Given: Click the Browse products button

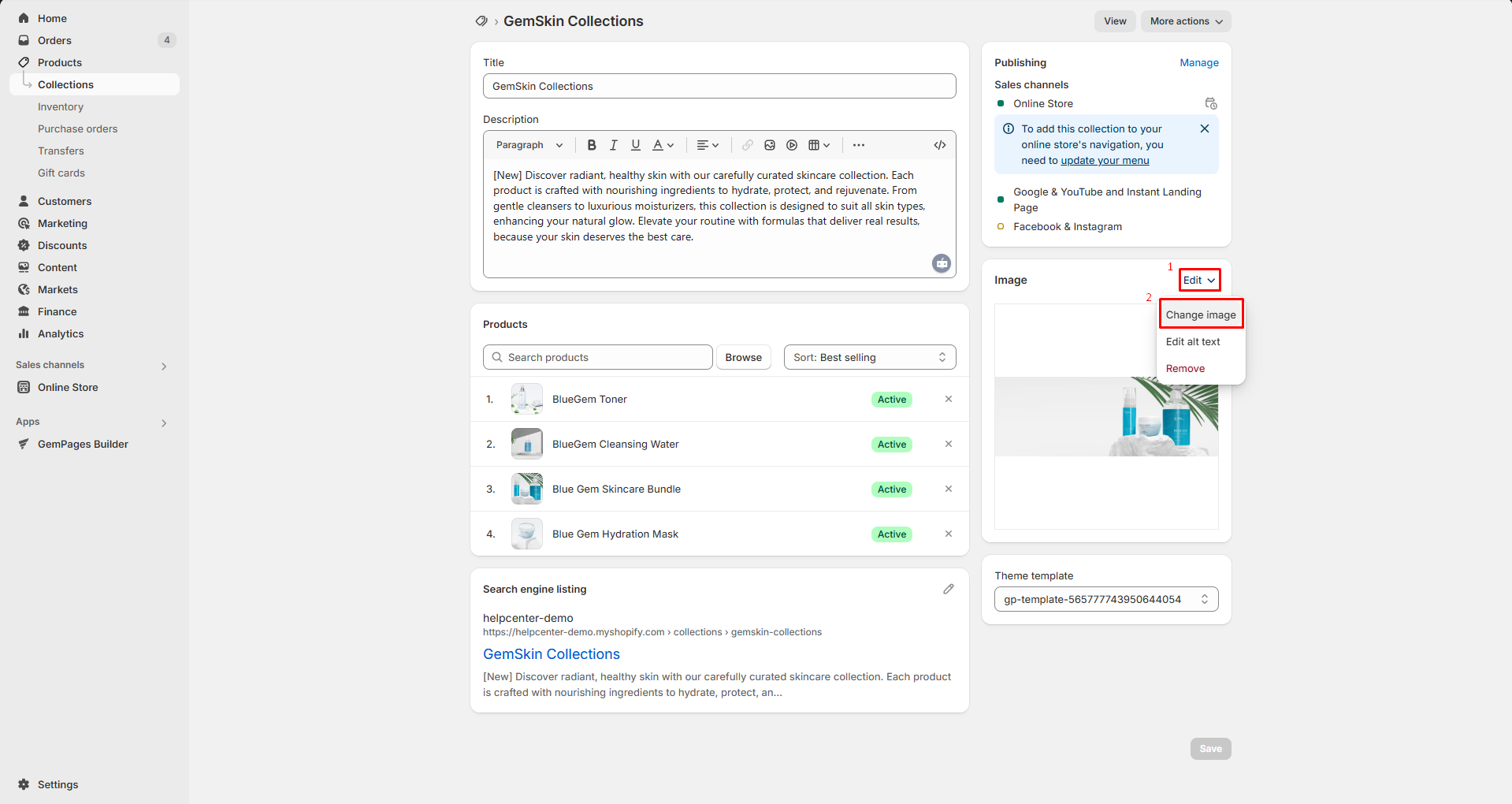Looking at the screenshot, I should coord(743,357).
